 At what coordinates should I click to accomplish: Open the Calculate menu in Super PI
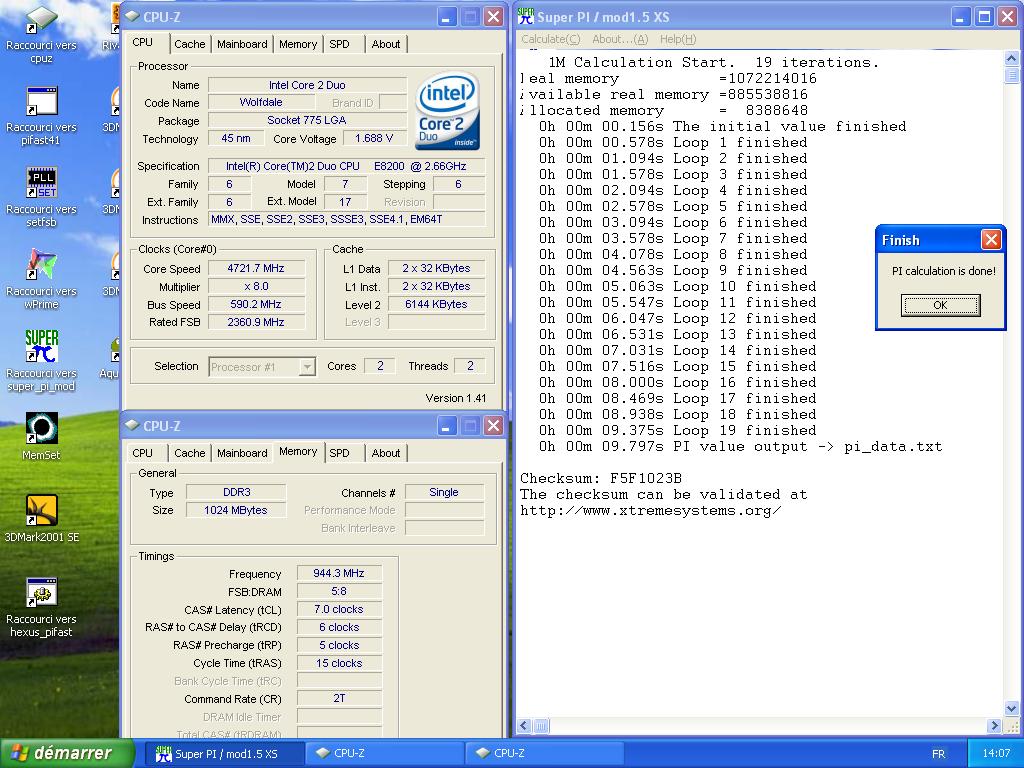(x=551, y=39)
